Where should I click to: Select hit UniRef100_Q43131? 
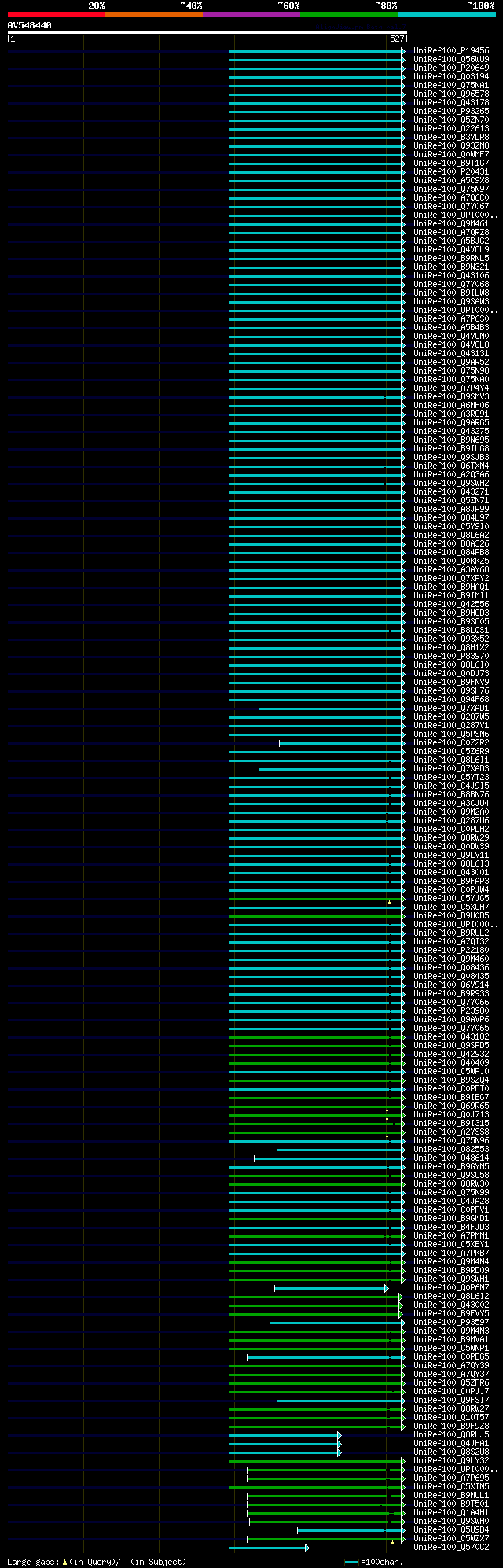click(451, 353)
